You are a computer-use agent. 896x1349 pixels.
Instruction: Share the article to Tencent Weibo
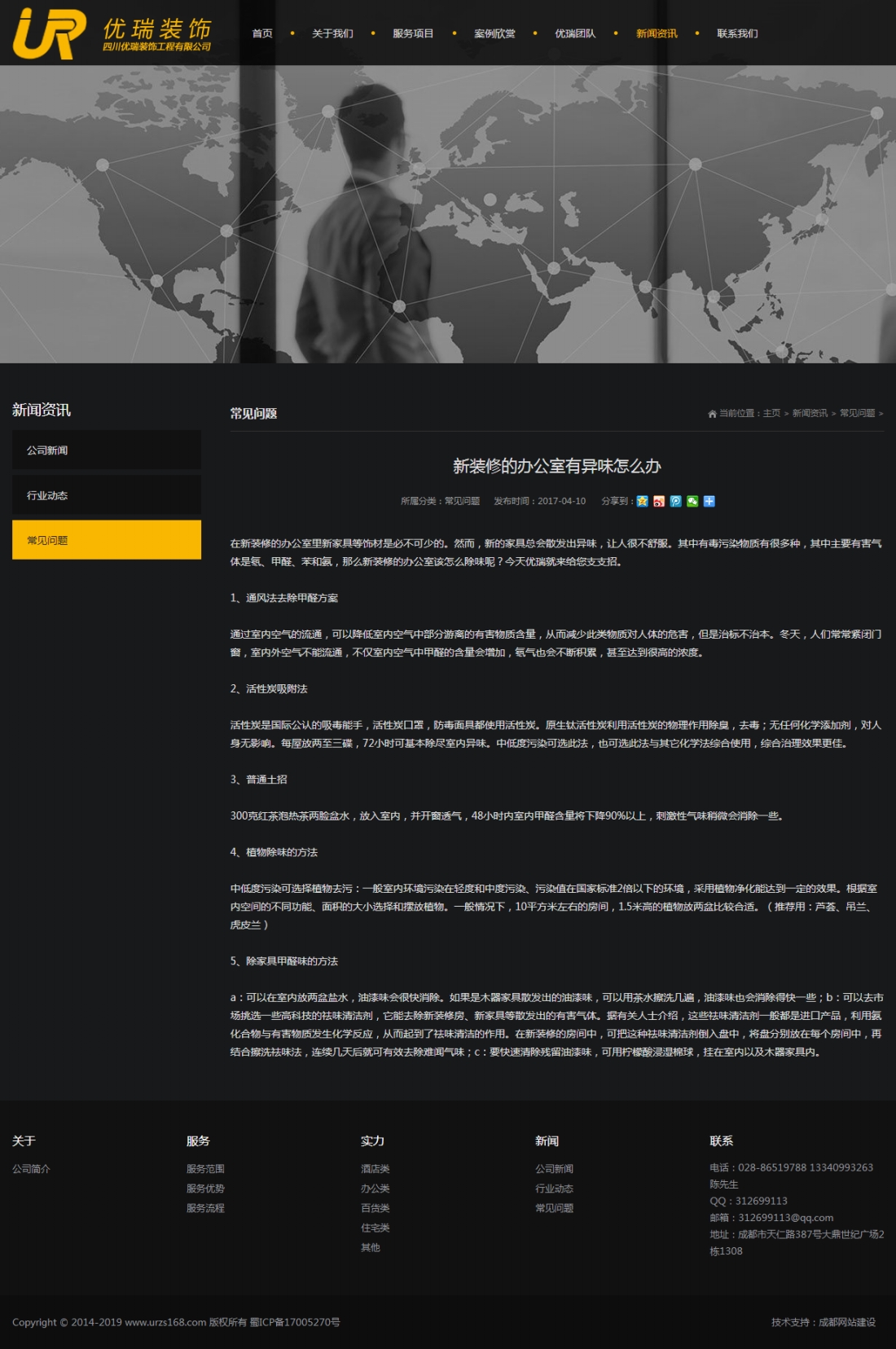pos(676,501)
